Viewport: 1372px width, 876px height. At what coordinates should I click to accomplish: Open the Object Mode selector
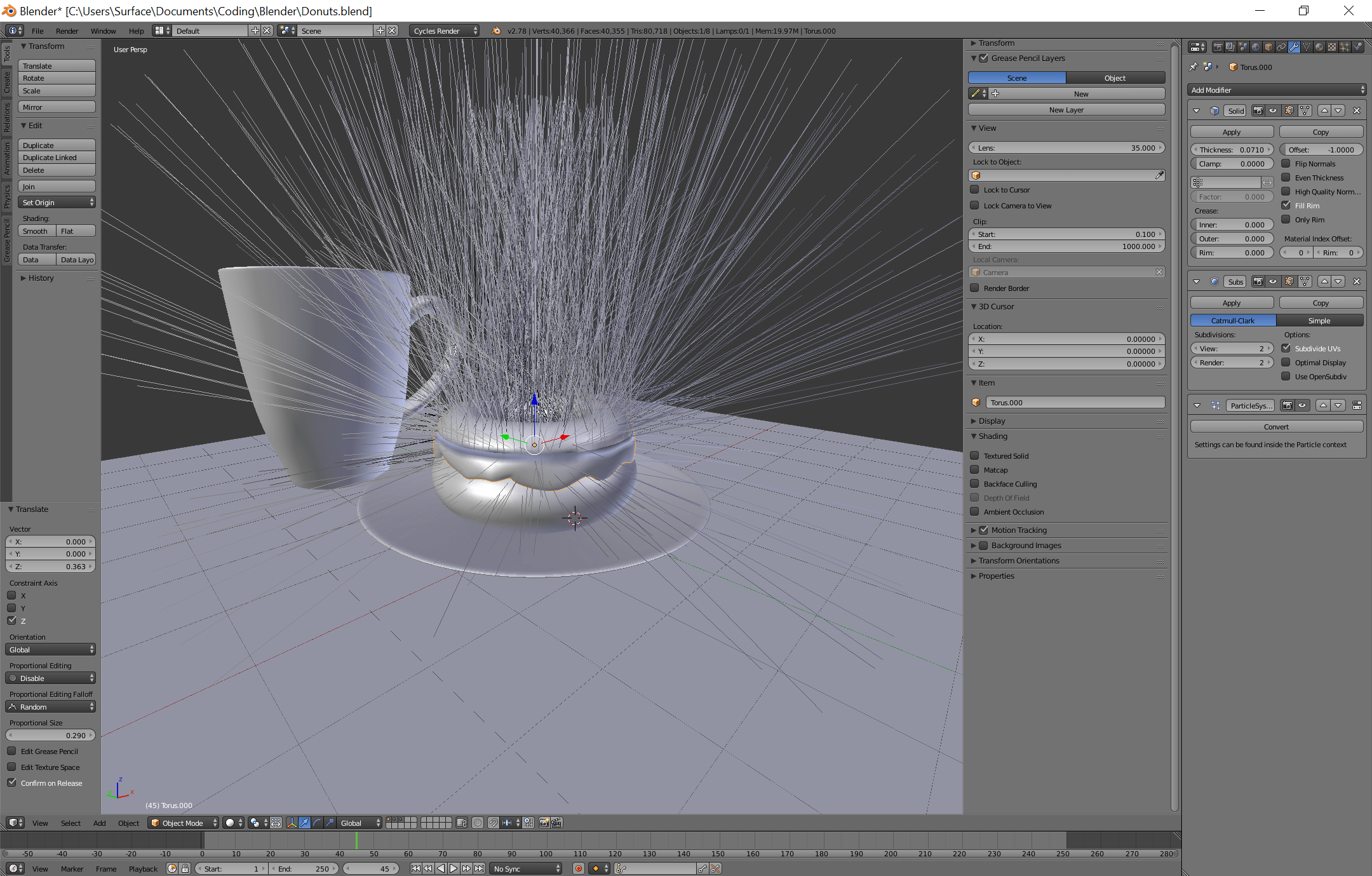click(183, 823)
